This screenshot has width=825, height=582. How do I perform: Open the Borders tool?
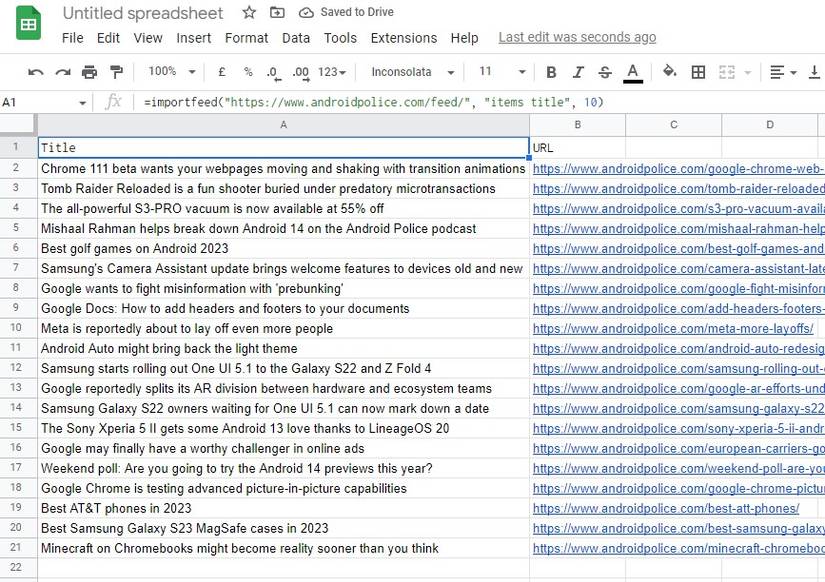(x=698, y=72)
